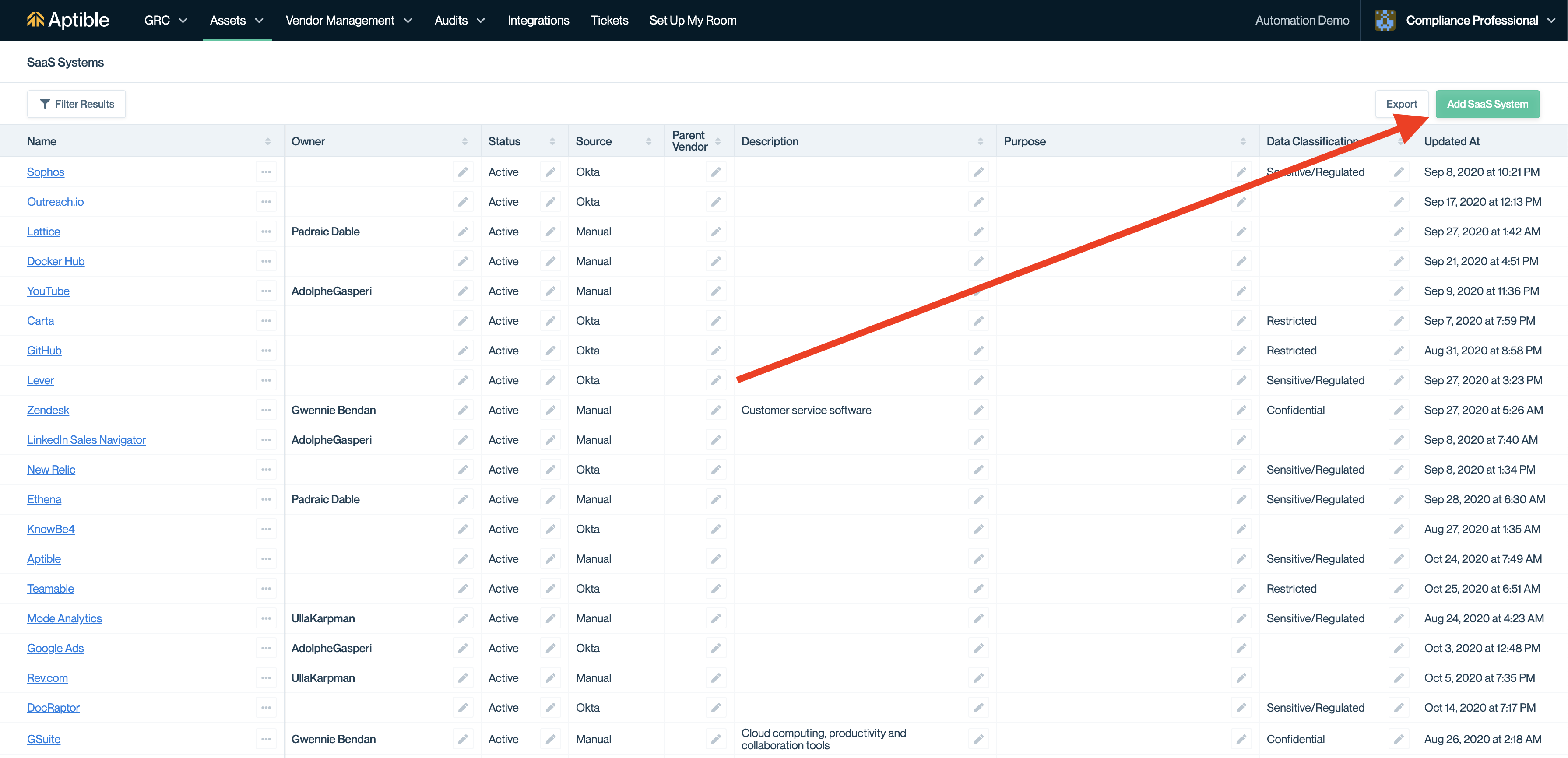Viewport: 1568px width, 758px height.
Task: Edit the parent vendor for Lattice
Action: click(716, 232)
